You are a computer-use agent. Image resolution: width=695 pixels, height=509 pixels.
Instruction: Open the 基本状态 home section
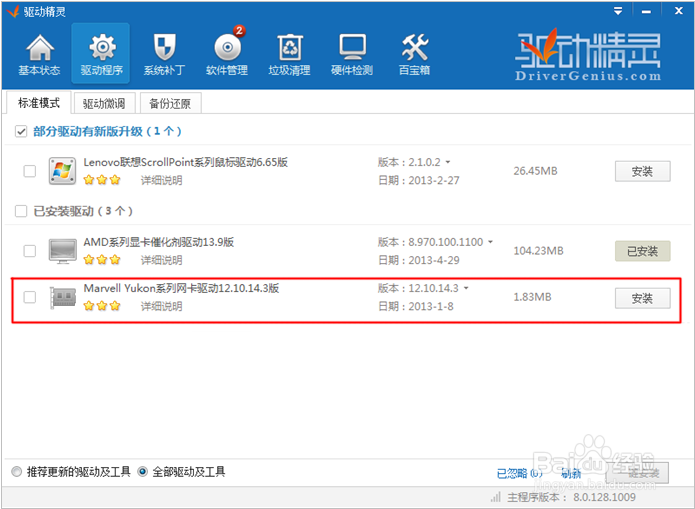(x=39, y=55)
